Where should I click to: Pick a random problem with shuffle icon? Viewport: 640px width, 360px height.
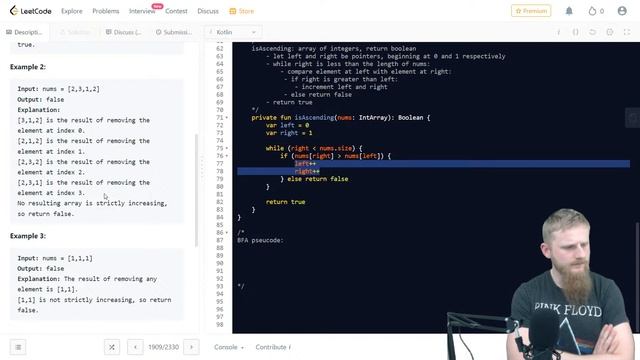(x=112, y=347)
